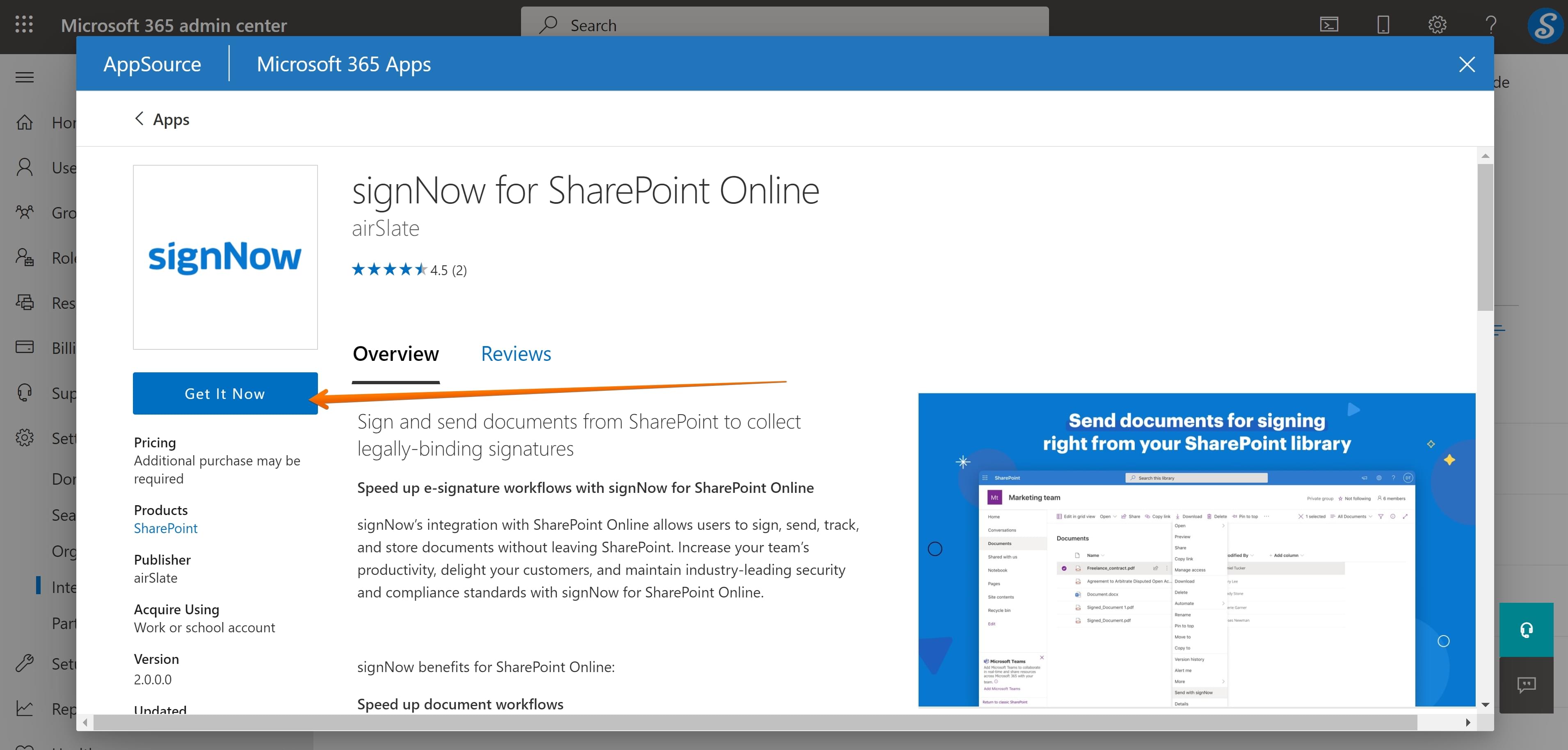The height and width of the screenshot is (750, 1568).
Task: Click the Search & intelligence sidebar item
Action: pos(63,515)
